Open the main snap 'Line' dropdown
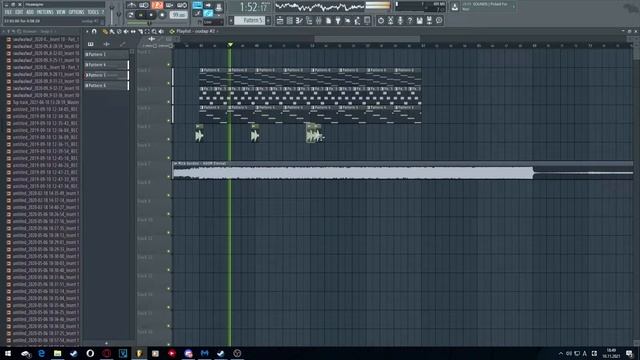640x360 pixels. pyautogui.click(x=213, y=22)
